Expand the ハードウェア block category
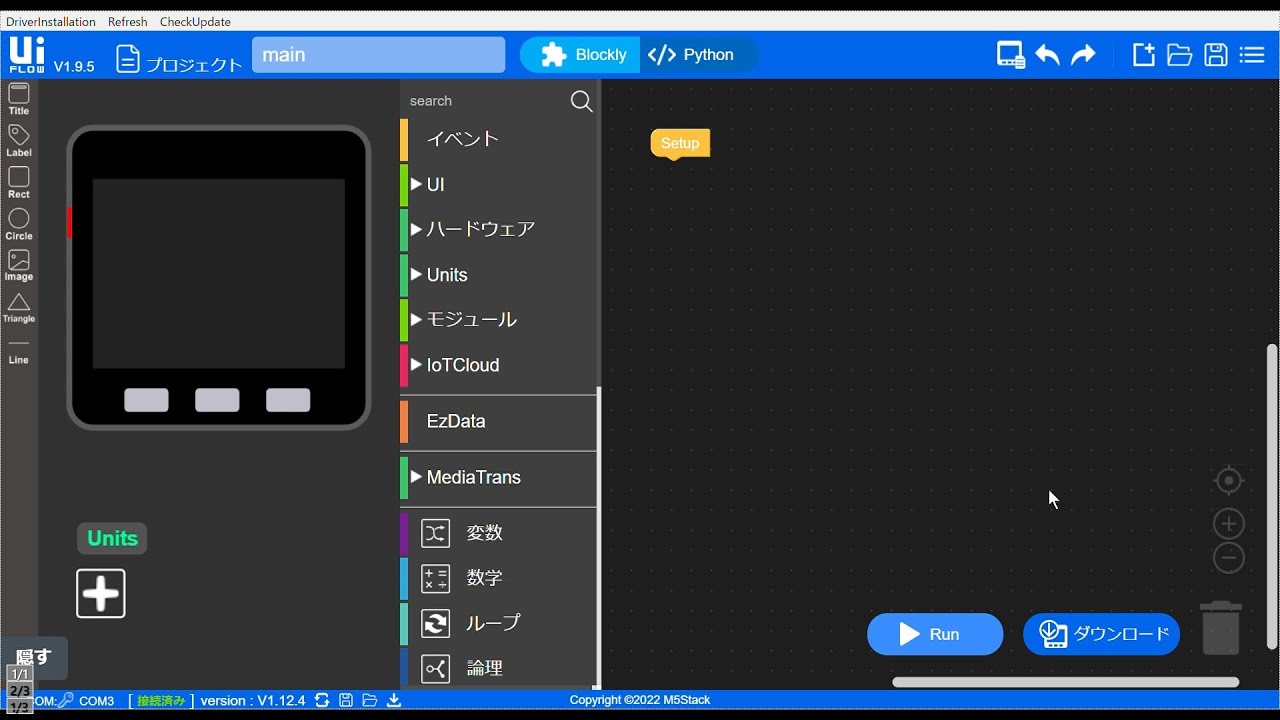1280x720 pixels. point(499,229)
